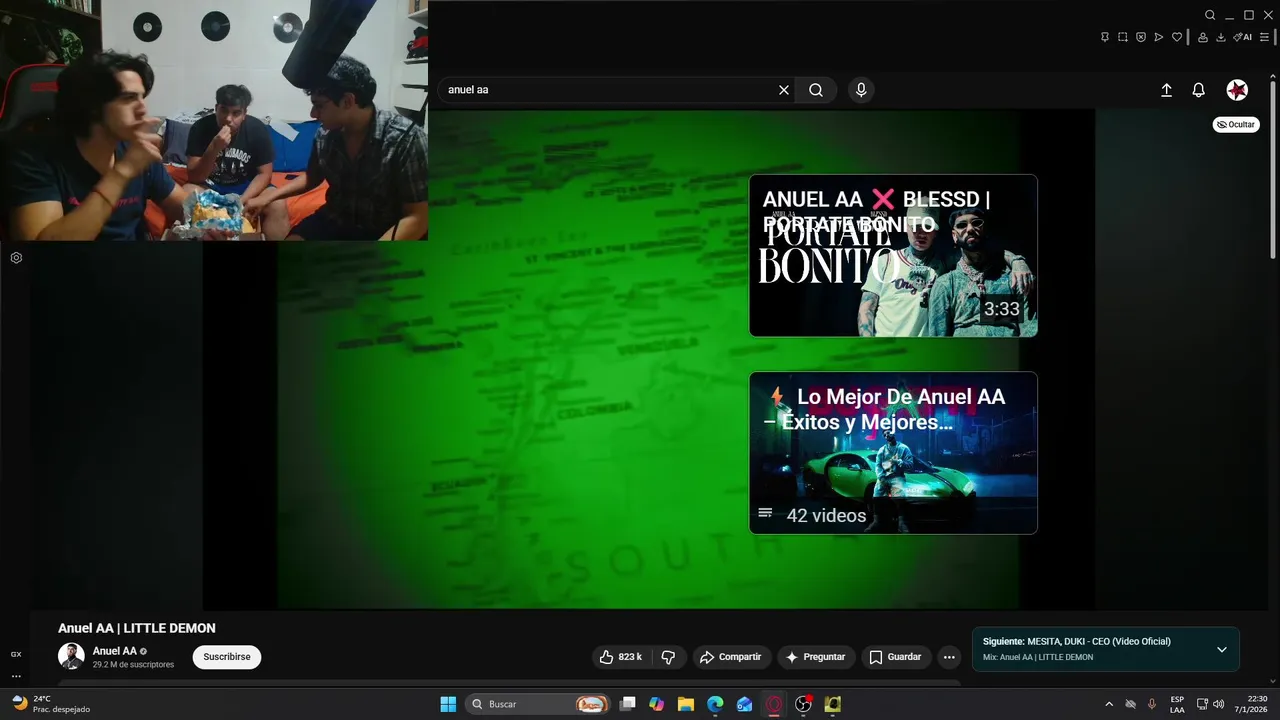
Task: Subscribe with the Suscribirse button
Action: [x=227, y=657]
